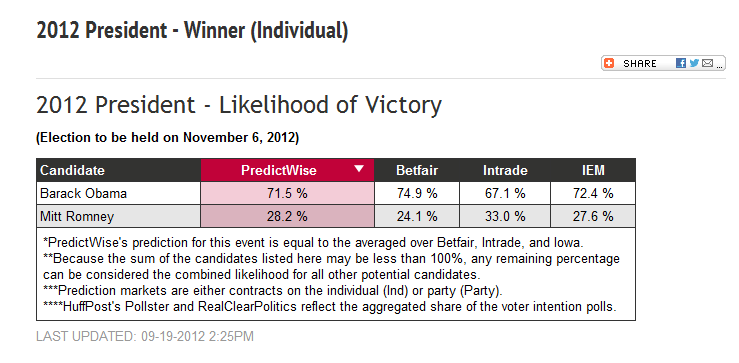Click Romney's 33.0 % Intrade value
This screenshot has height=363, width=739.
[x=505, y=216]
